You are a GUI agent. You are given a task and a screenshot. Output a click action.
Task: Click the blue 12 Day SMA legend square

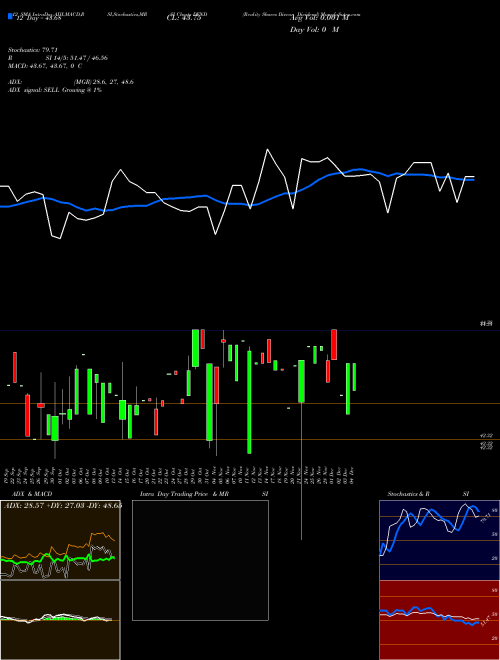(x=10, y=16)
